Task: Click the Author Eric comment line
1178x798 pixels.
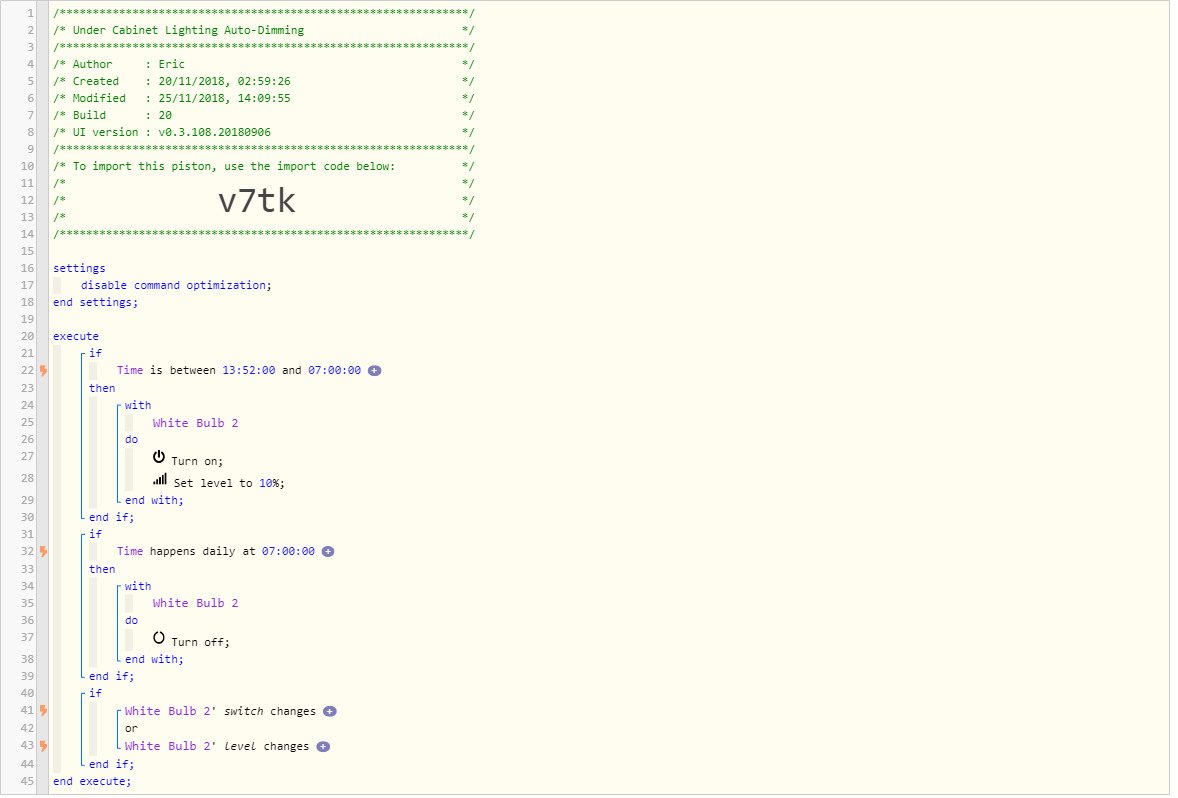Action: tap(264, 65)
